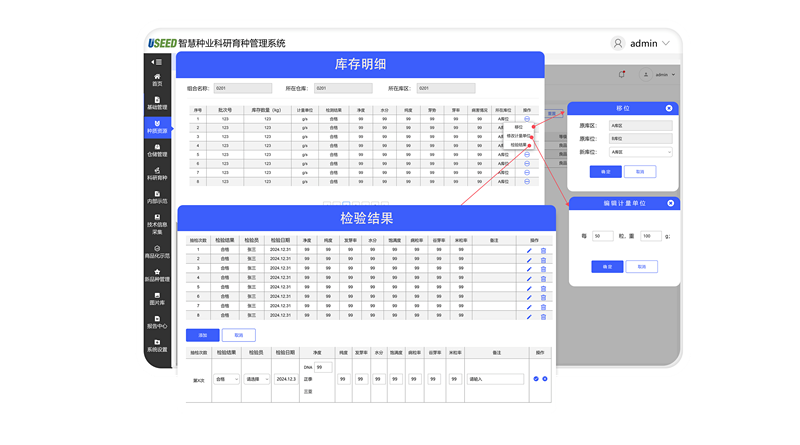The width and height of the screenshot is (800, 445).
Task: Open 首页 from the sidebar
Action: (157, 79)
